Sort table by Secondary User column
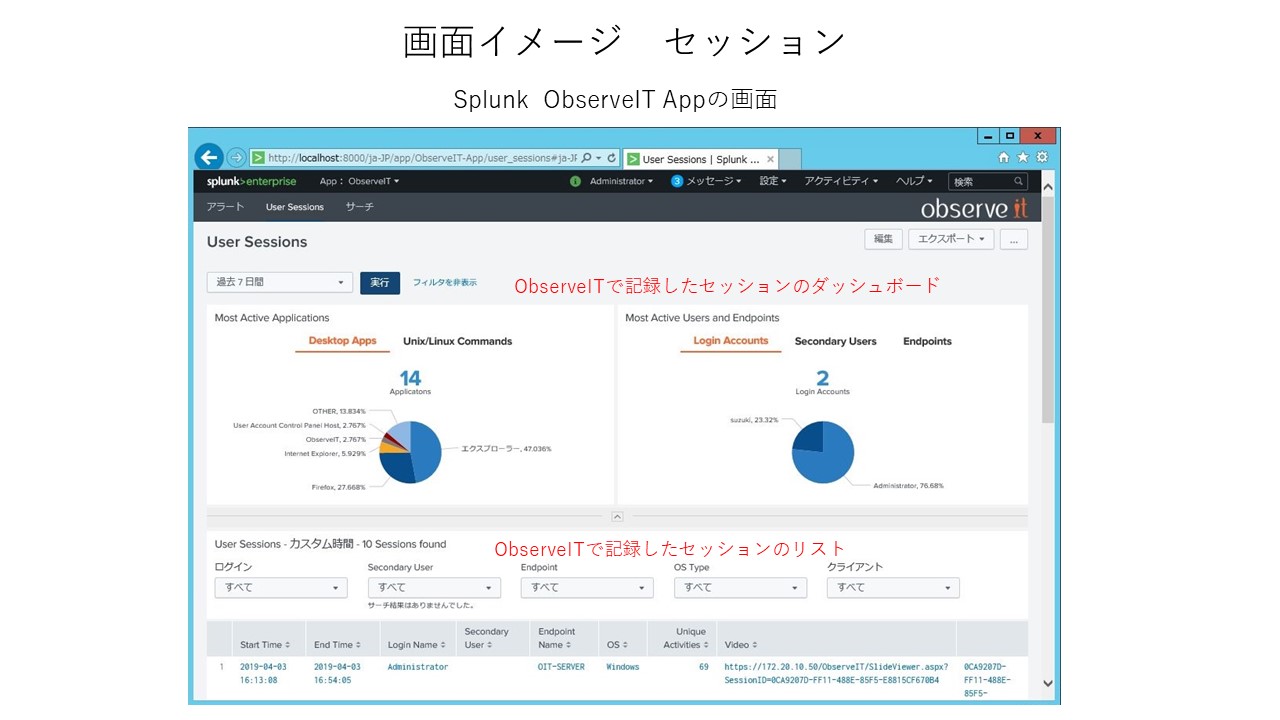This screenshot has height=720, width=1280. 486,638
